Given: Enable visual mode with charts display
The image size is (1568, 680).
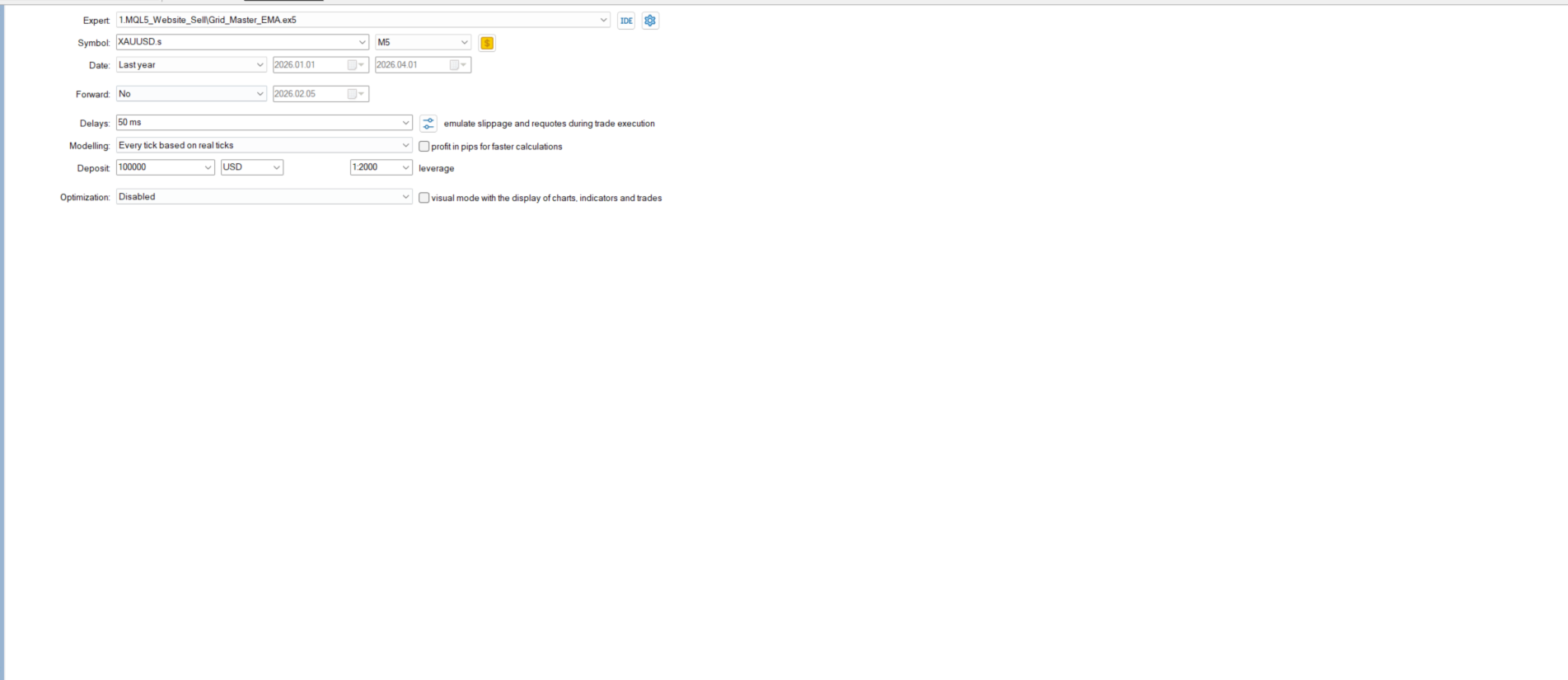Looking at the screenshot, I should pyautogui.click(x=424, y=198).
